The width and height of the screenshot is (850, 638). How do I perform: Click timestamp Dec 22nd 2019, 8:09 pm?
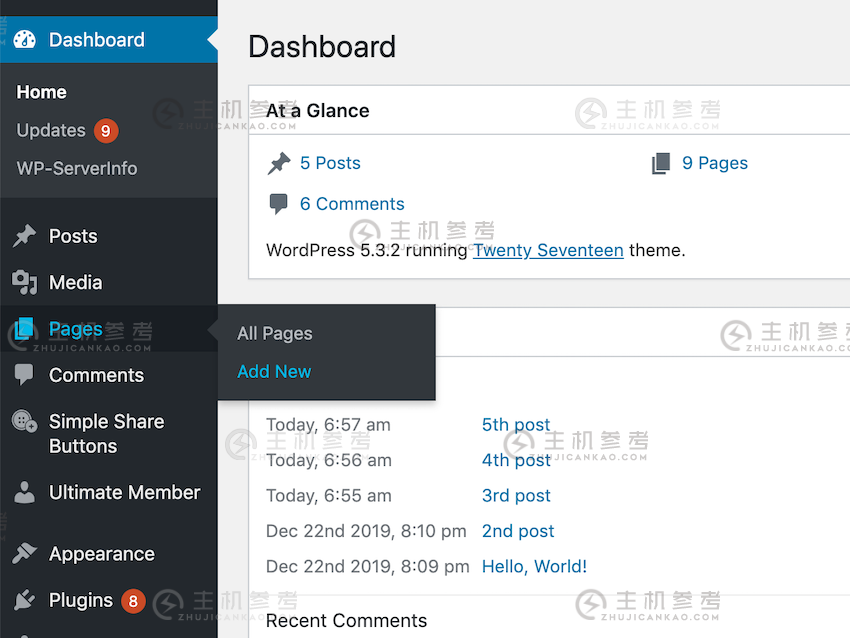coord(368,566)
